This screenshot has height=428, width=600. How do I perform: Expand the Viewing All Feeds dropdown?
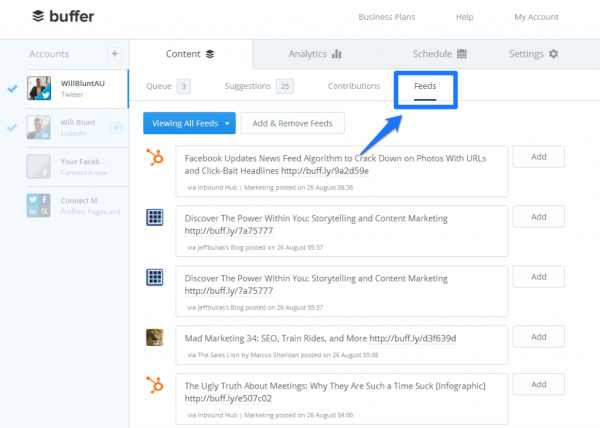189,123
